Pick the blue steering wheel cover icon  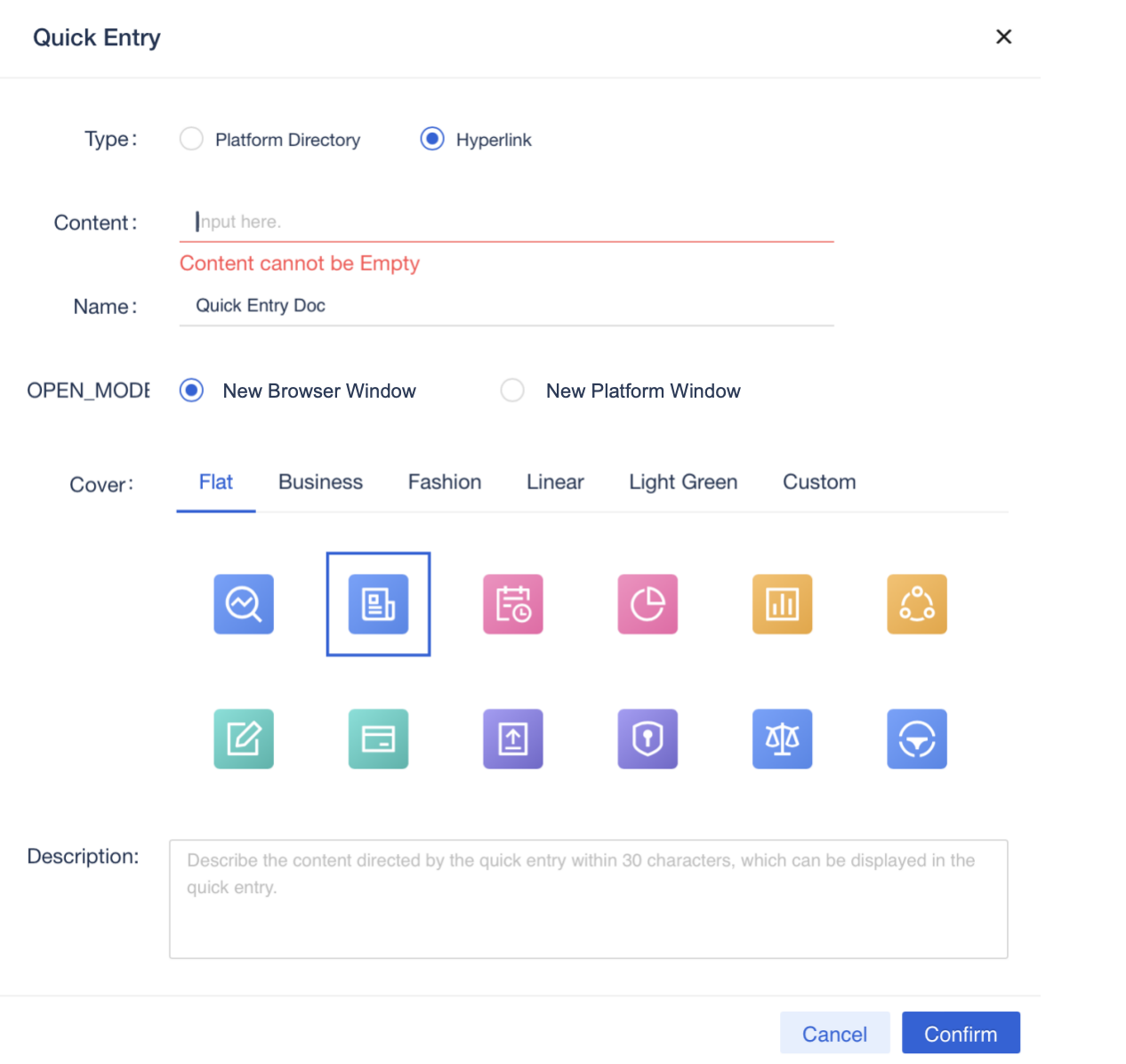click(917, 738)
